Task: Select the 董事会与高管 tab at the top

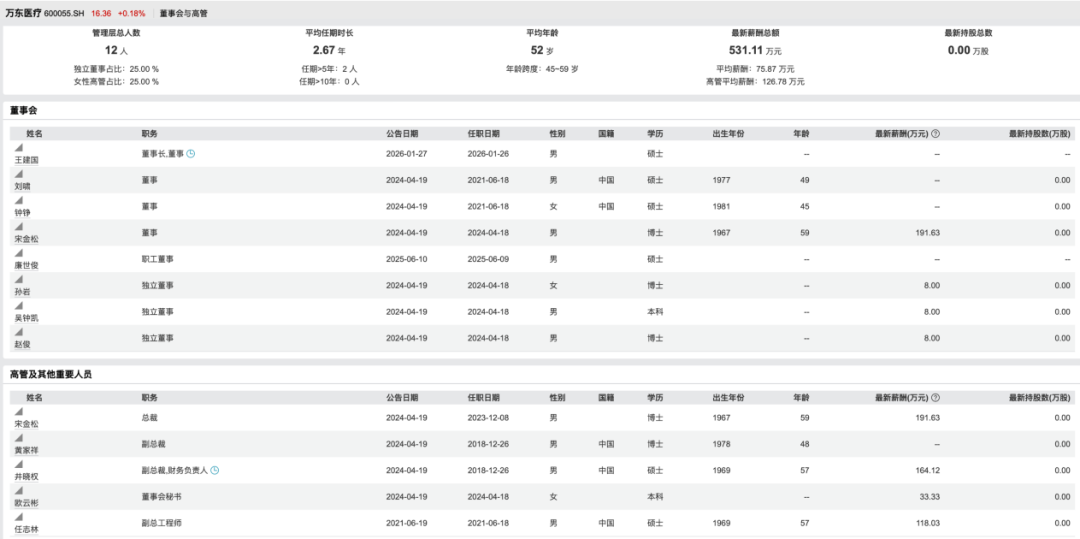Action: tap(185, 14)
